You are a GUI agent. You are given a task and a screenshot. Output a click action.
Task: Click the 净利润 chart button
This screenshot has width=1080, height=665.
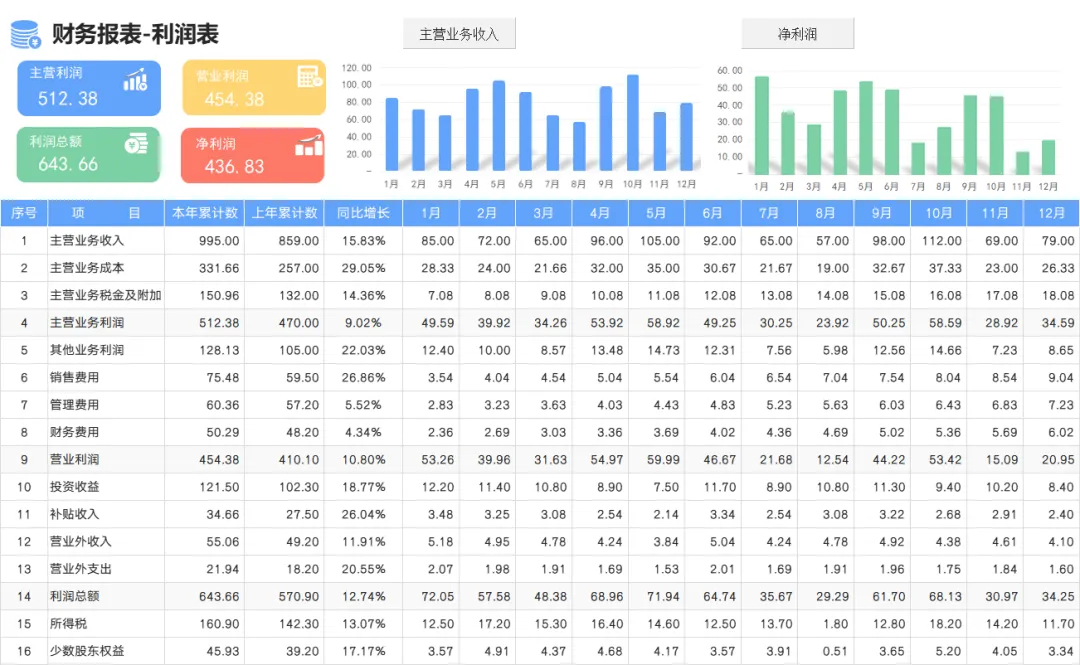[x=798, y=34]
